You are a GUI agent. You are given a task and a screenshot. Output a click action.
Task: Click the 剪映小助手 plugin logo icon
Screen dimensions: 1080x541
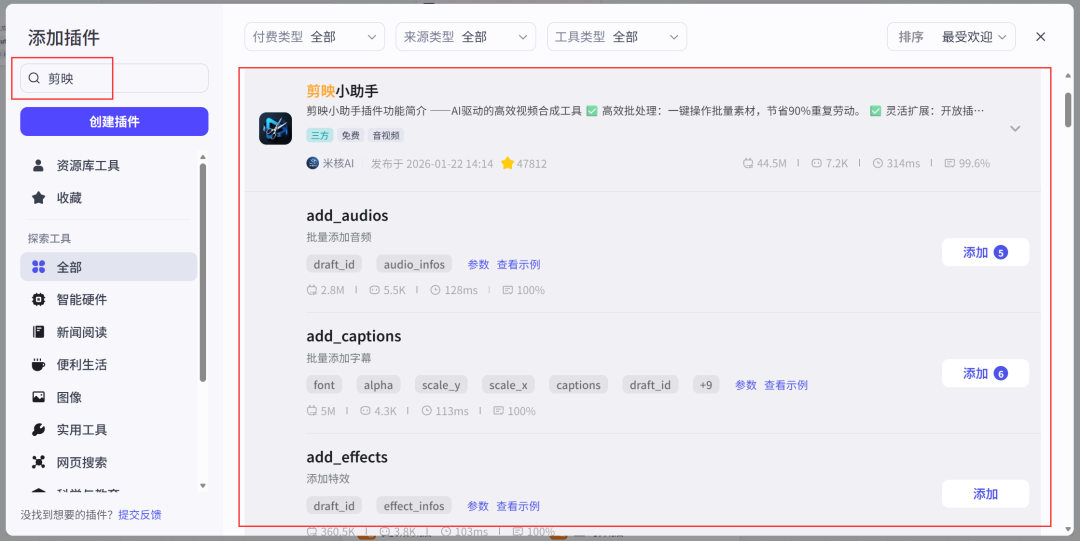[x=275, y=128]
